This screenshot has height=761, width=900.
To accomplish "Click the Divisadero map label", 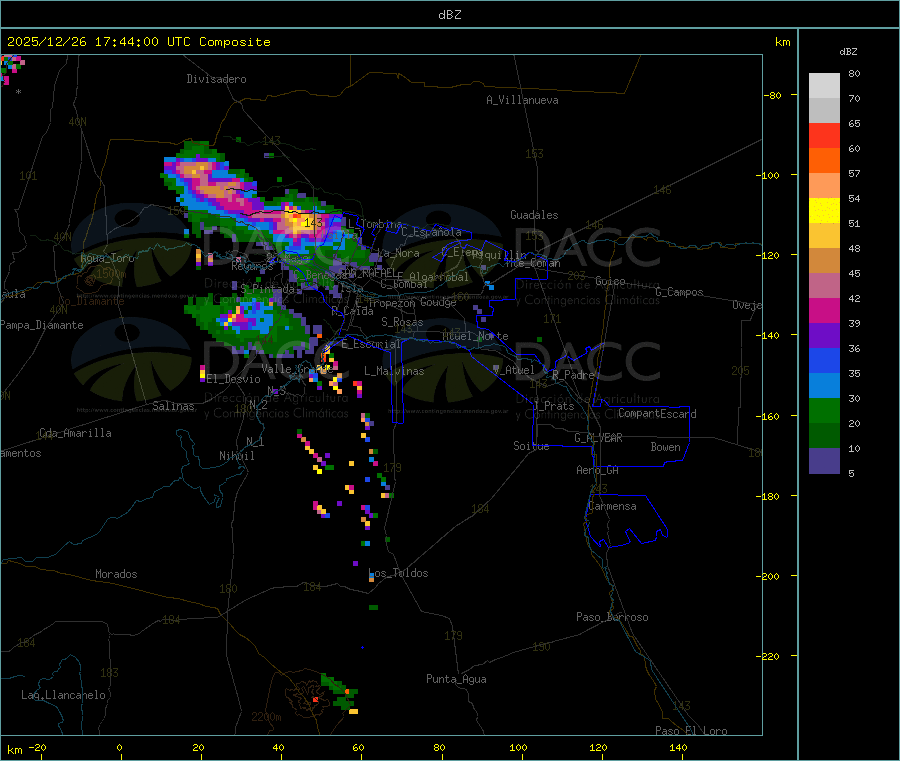I will tap(216, 79).
